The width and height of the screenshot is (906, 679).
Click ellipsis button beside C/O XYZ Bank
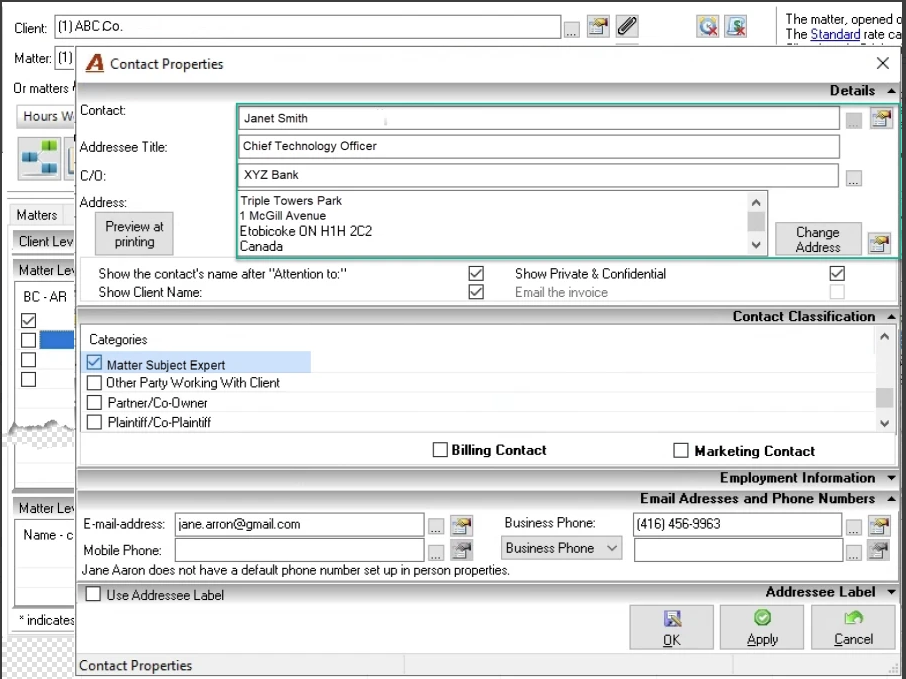point(853,178)
